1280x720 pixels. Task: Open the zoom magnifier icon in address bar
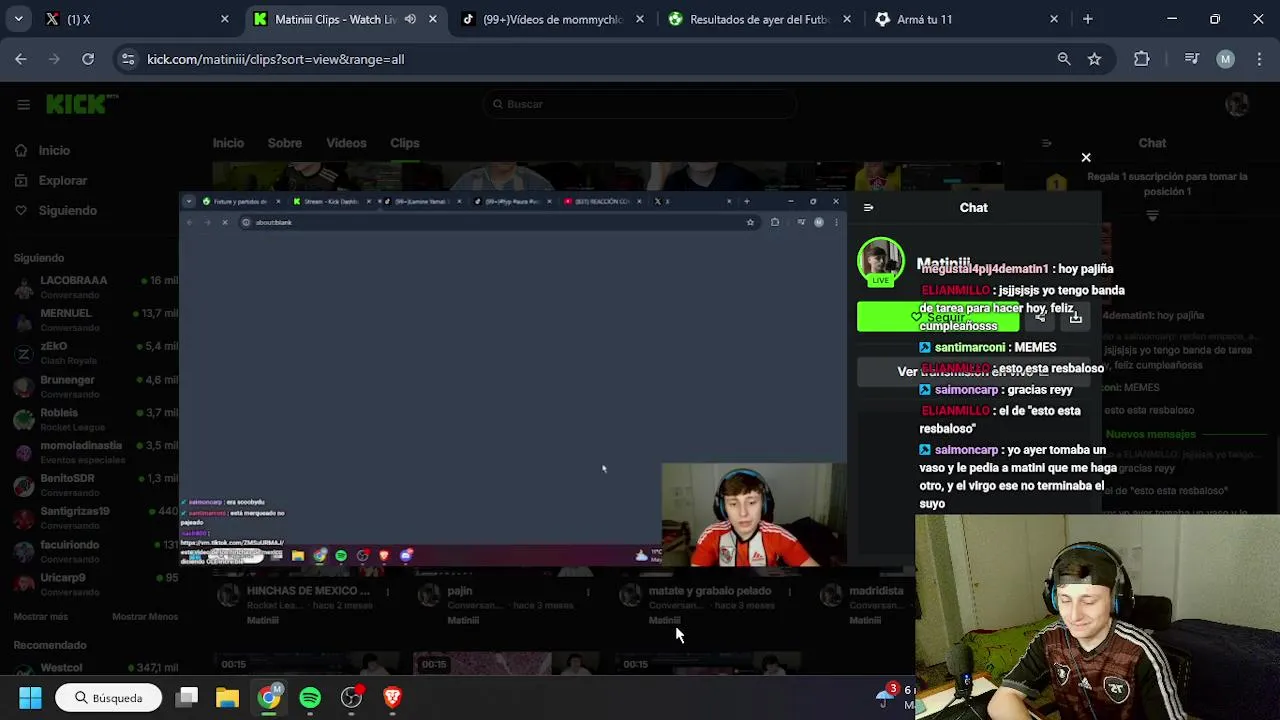click(1064, 59)
